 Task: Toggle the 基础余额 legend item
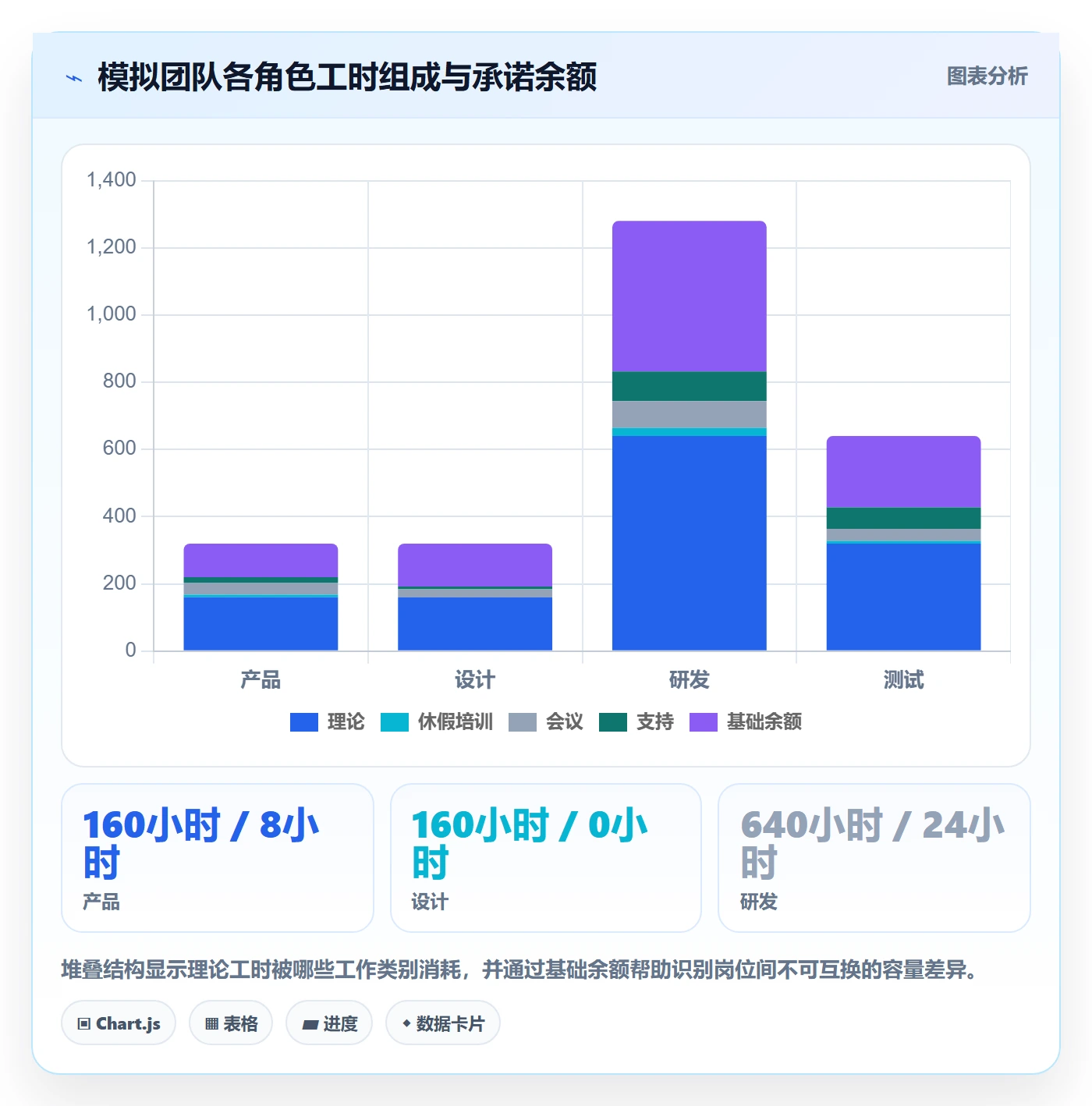pyautogui.click(x=745, y=722)
